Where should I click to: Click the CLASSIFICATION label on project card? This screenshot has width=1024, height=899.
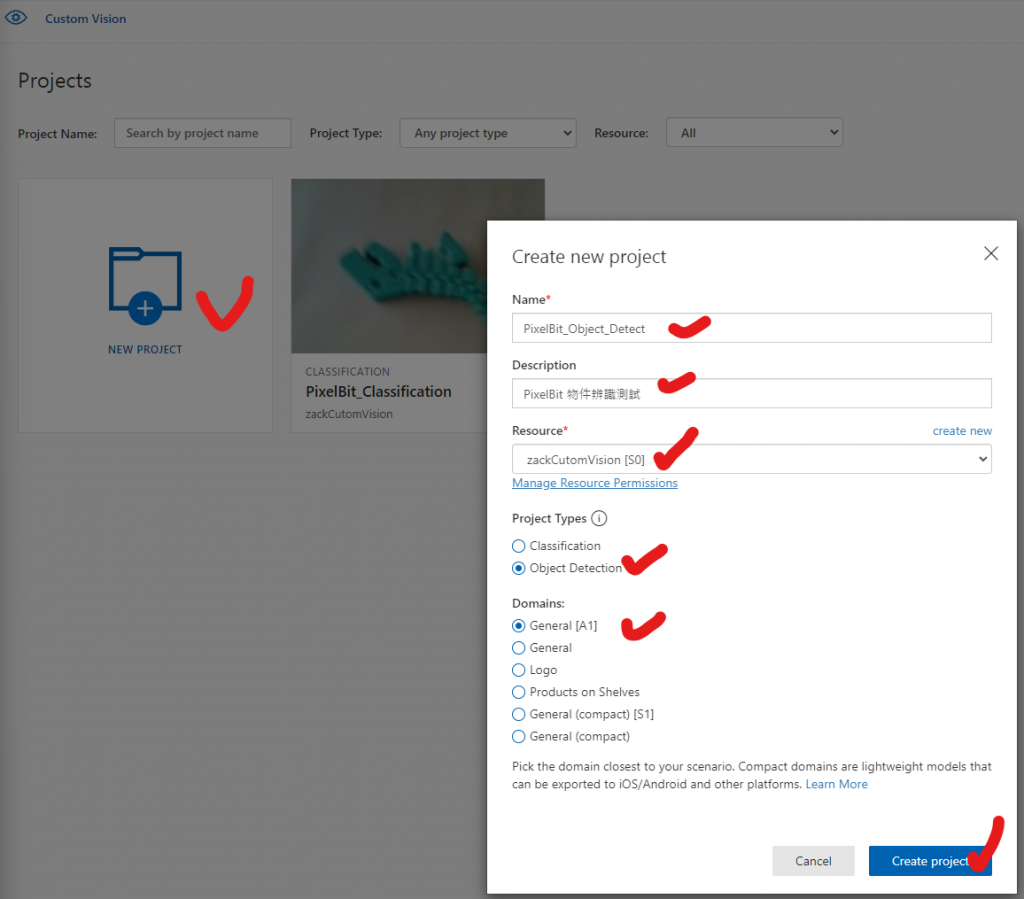[347, 371]
